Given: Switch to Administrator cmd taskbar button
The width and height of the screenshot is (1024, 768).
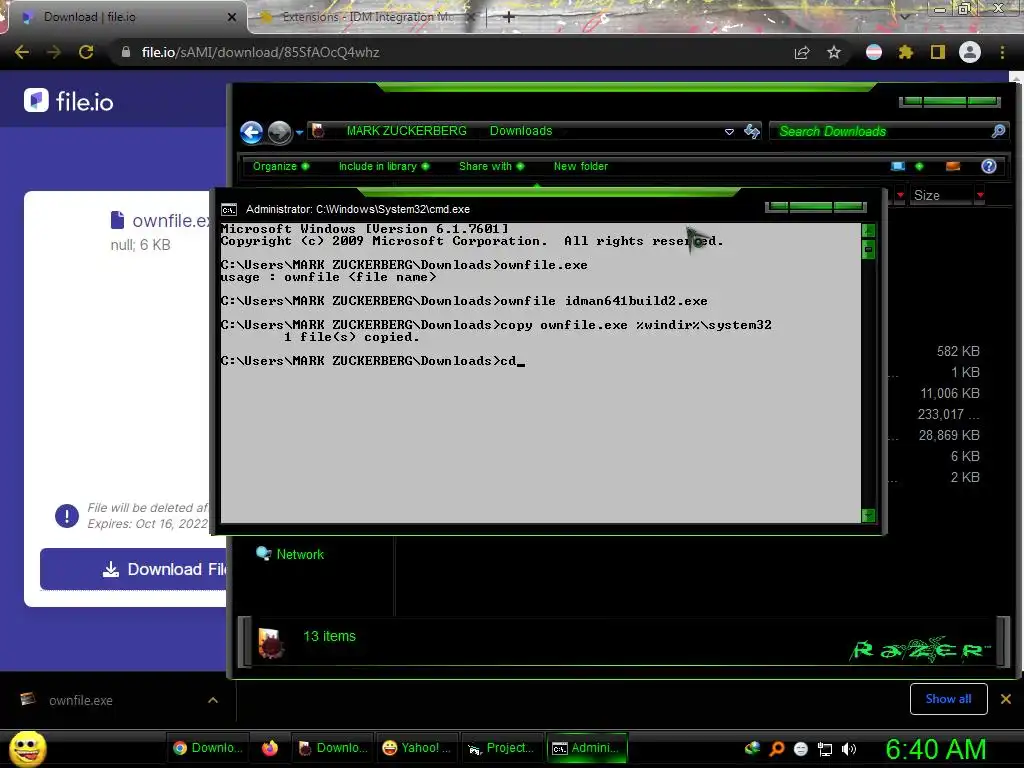Looking at the screenshot, I should click(x=586, y=748).
